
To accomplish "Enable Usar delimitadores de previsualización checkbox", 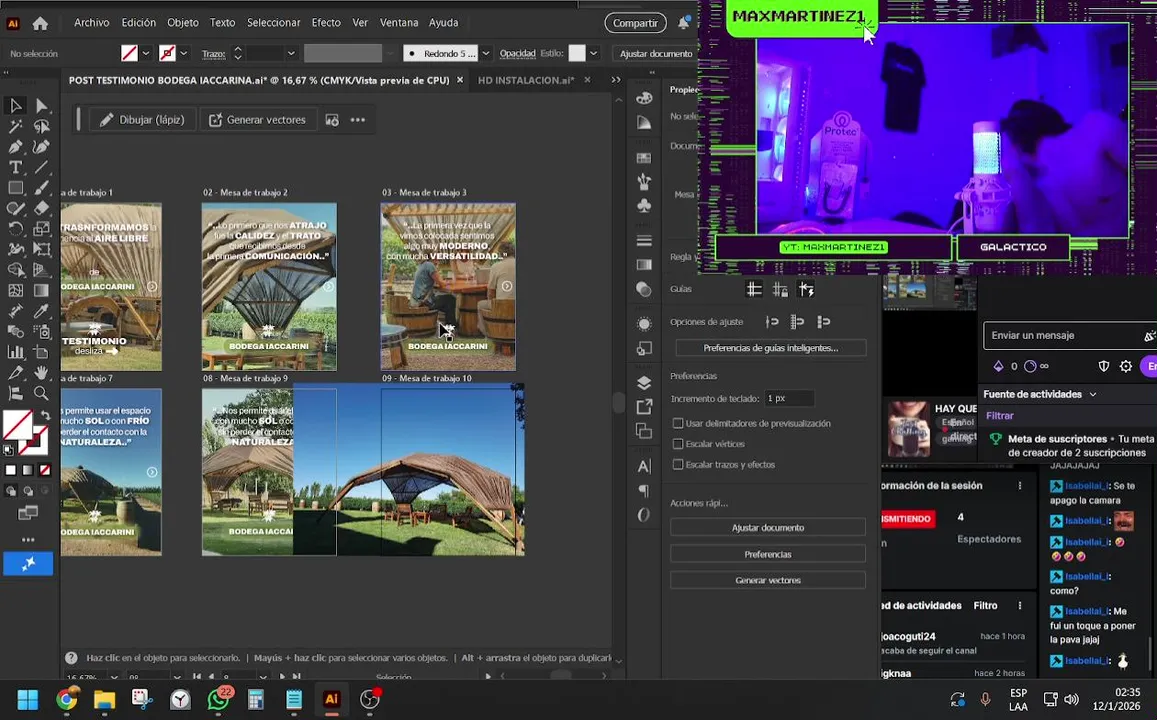I will point(677,423).
